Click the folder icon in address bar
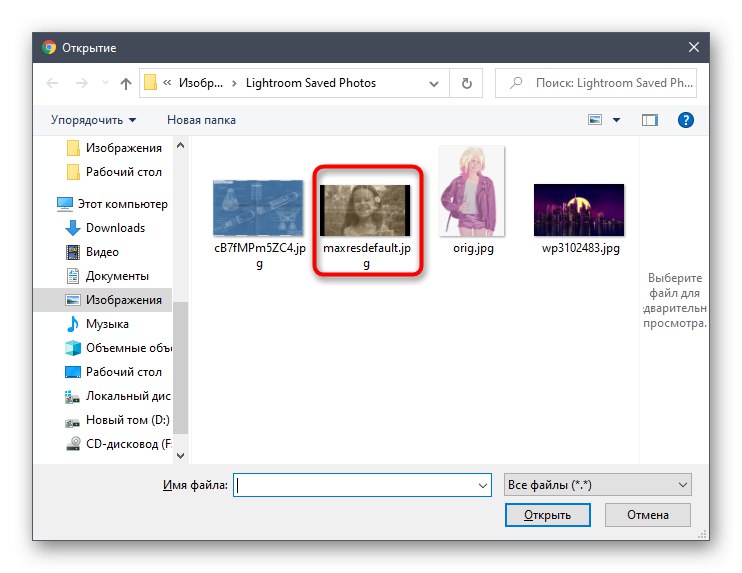The width and height of the screenshot is (742, 573). pyautogui.click(x=150, y=82)
